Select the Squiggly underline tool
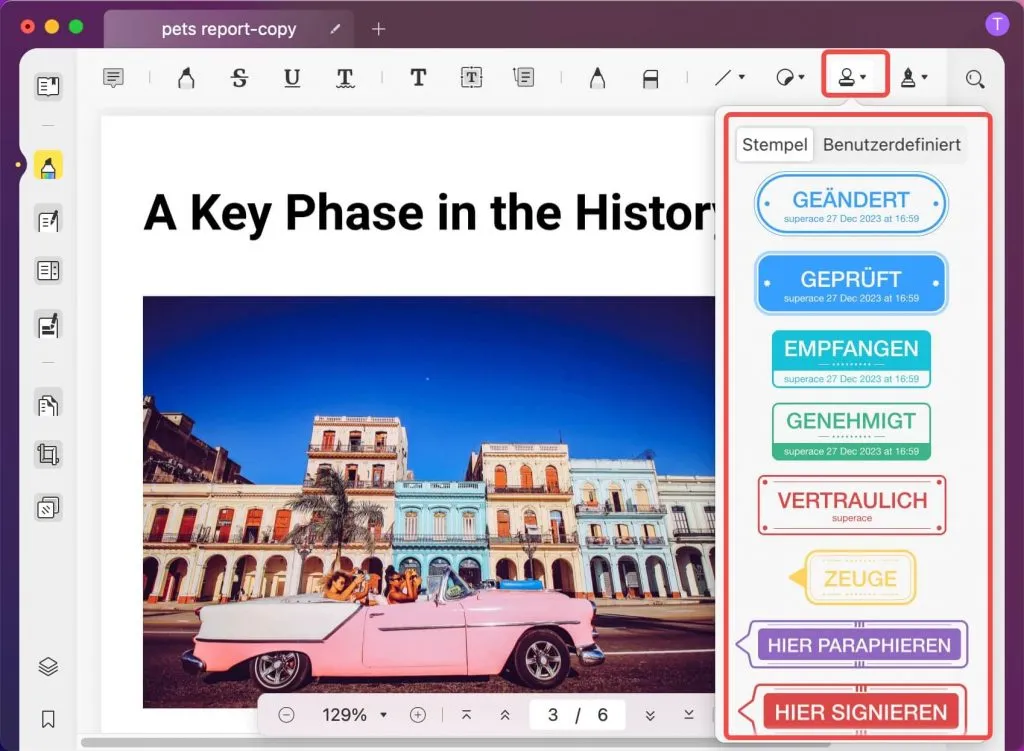 click(x=345, y=78)
